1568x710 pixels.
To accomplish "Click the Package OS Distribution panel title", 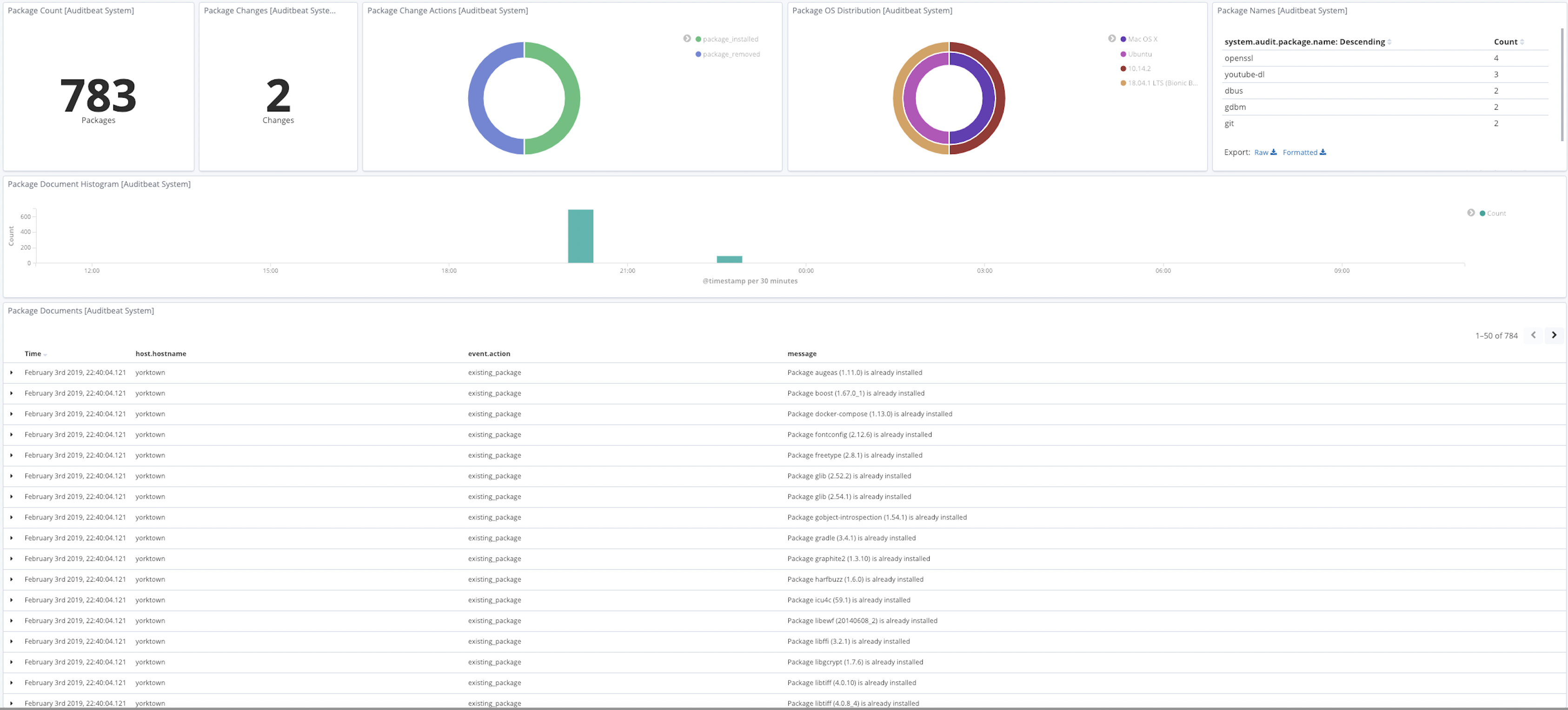I will 871,11.
